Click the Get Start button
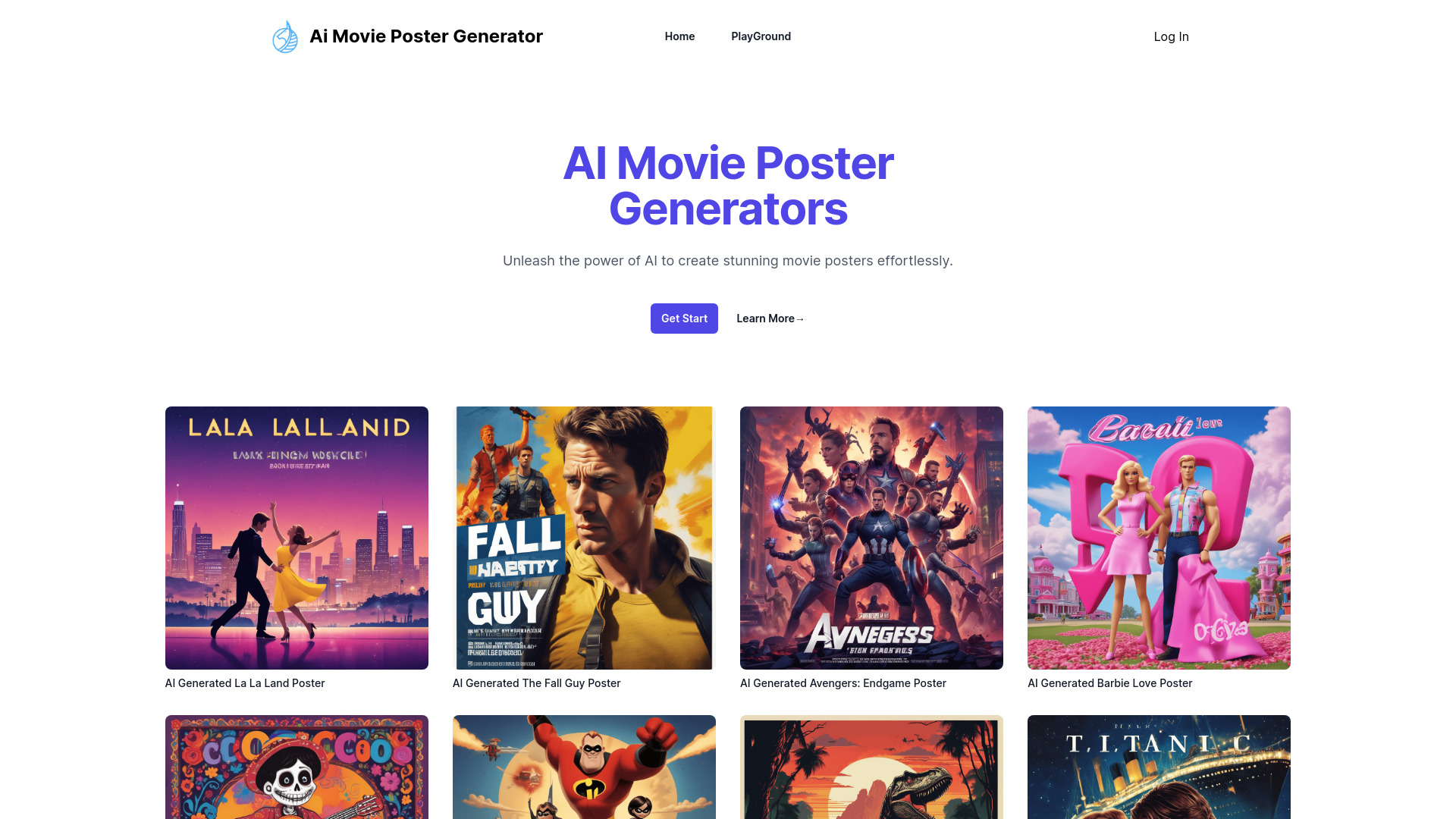This screenshot has width=1456, height=819. 684,318
